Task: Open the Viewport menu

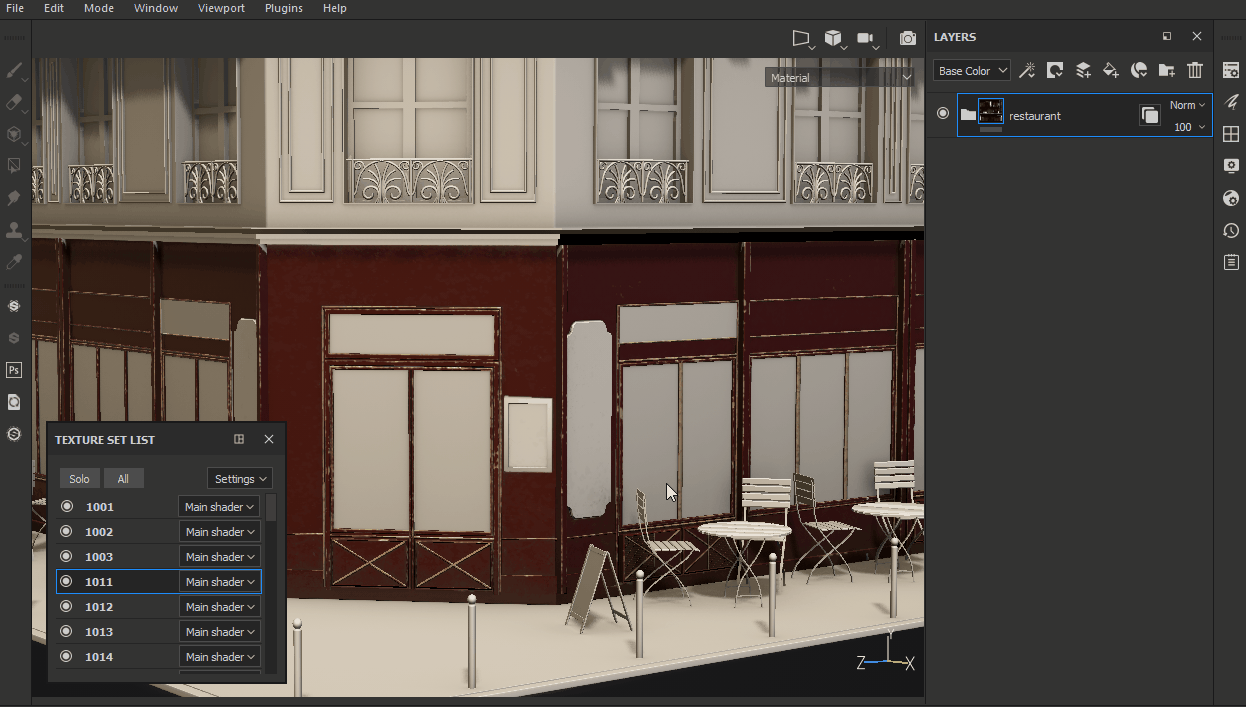Action: coord(221,8)
